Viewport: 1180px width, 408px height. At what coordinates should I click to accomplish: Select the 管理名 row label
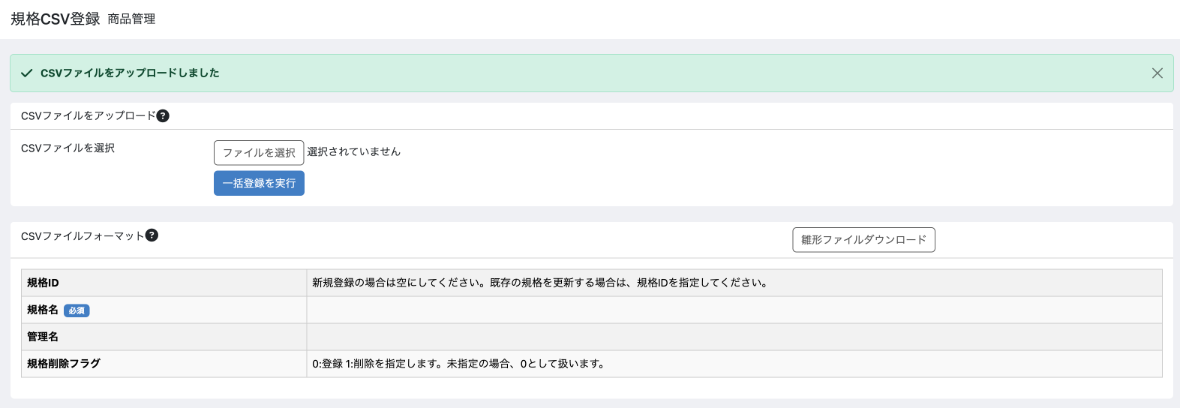[43, 337]
